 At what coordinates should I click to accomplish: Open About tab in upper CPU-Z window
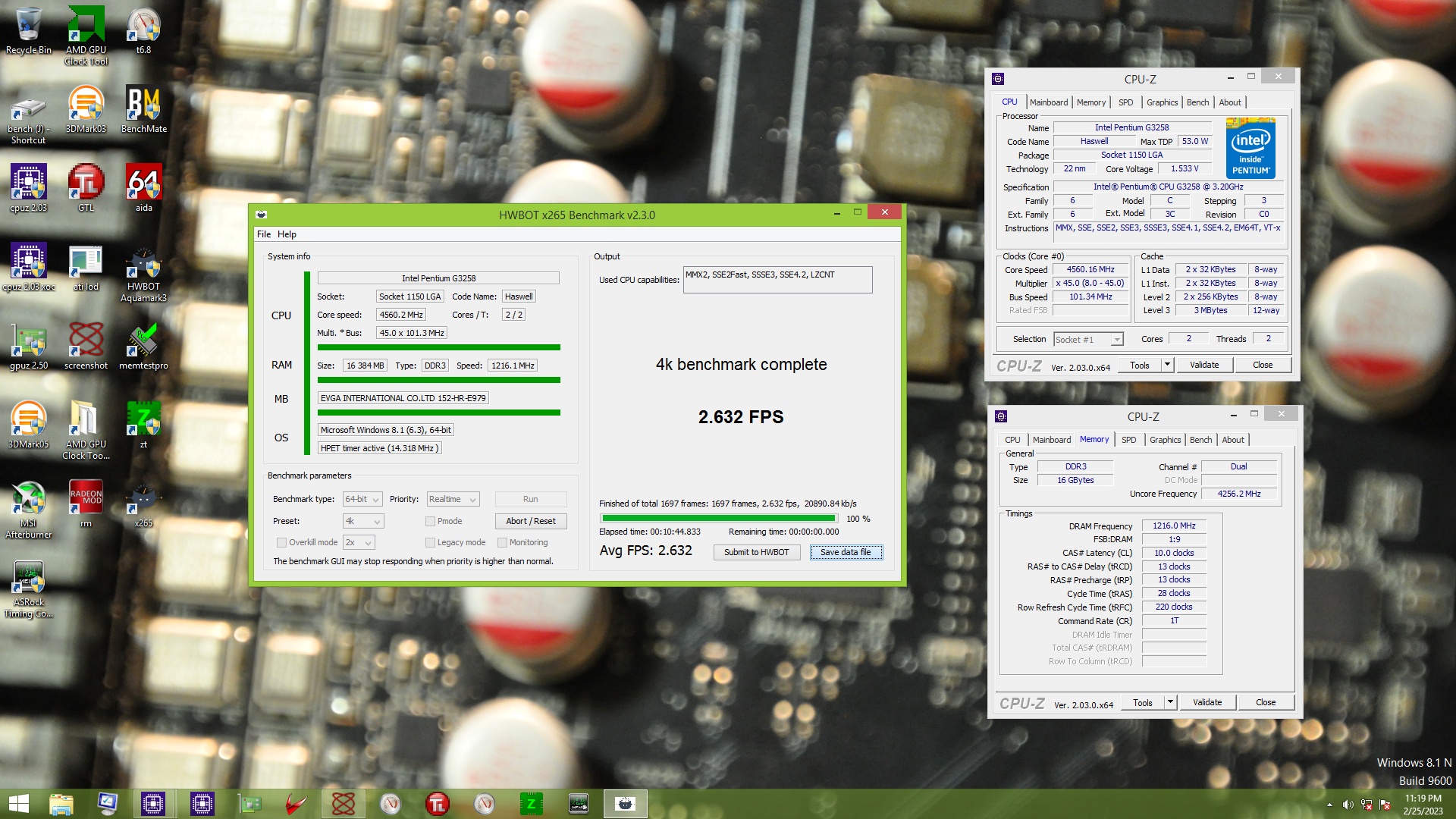click(x=1230, y=102)
